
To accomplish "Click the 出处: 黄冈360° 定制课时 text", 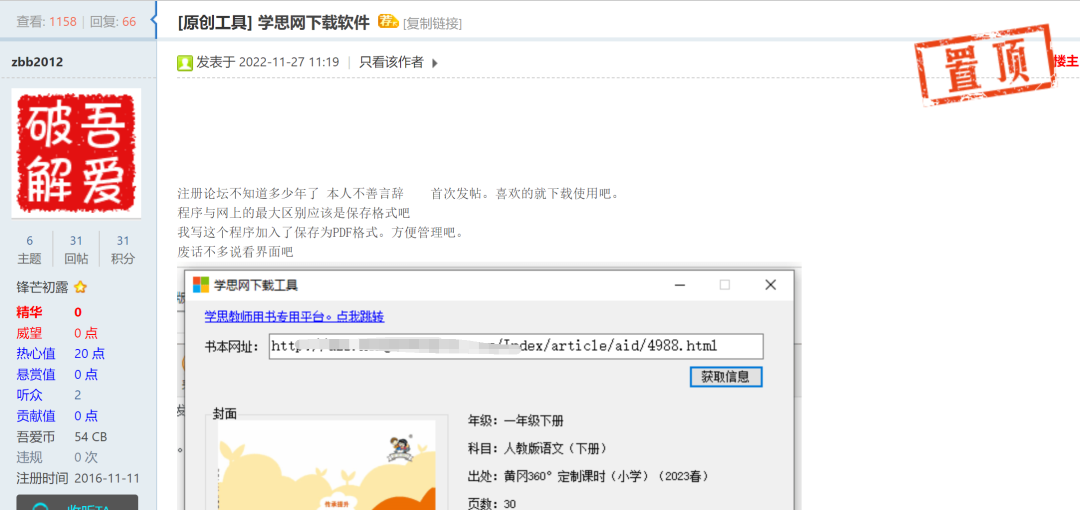I will 589,476.
